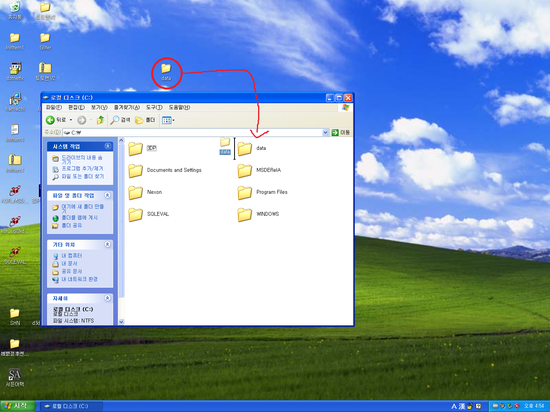550x412 pixels.
Task: Open the File menu
Action: (x=54, y=107)
